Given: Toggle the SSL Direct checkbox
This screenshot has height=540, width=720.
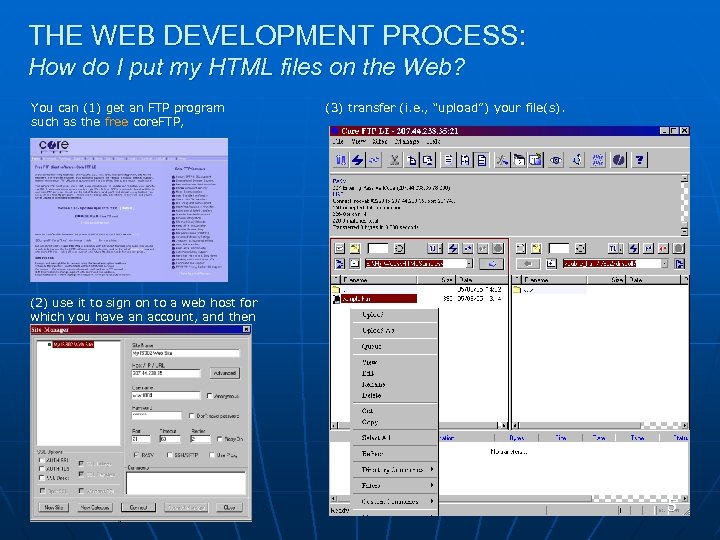Looking at the screenshot, I should tap(42, 478).
